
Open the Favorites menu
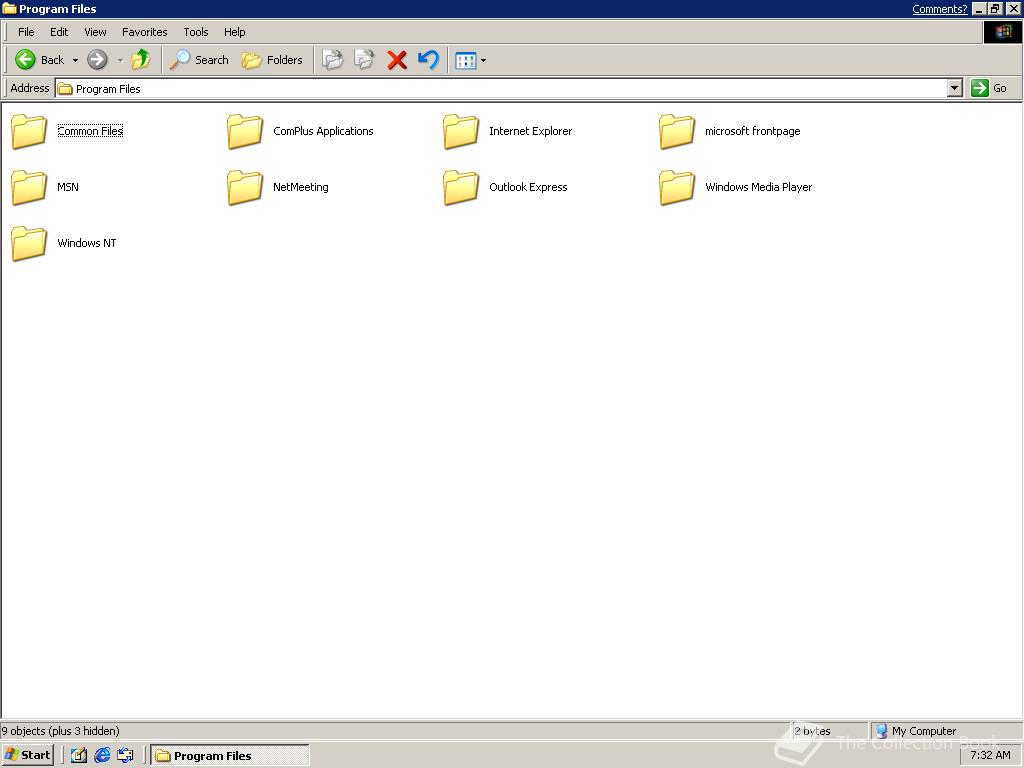[144, 32]
